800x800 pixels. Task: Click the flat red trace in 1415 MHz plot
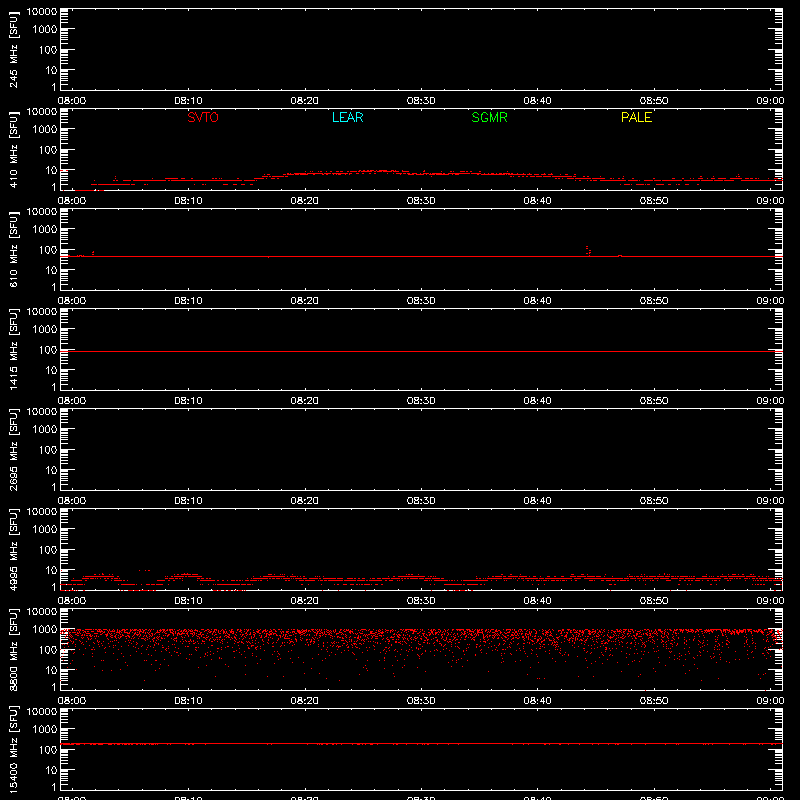(421, 352)
